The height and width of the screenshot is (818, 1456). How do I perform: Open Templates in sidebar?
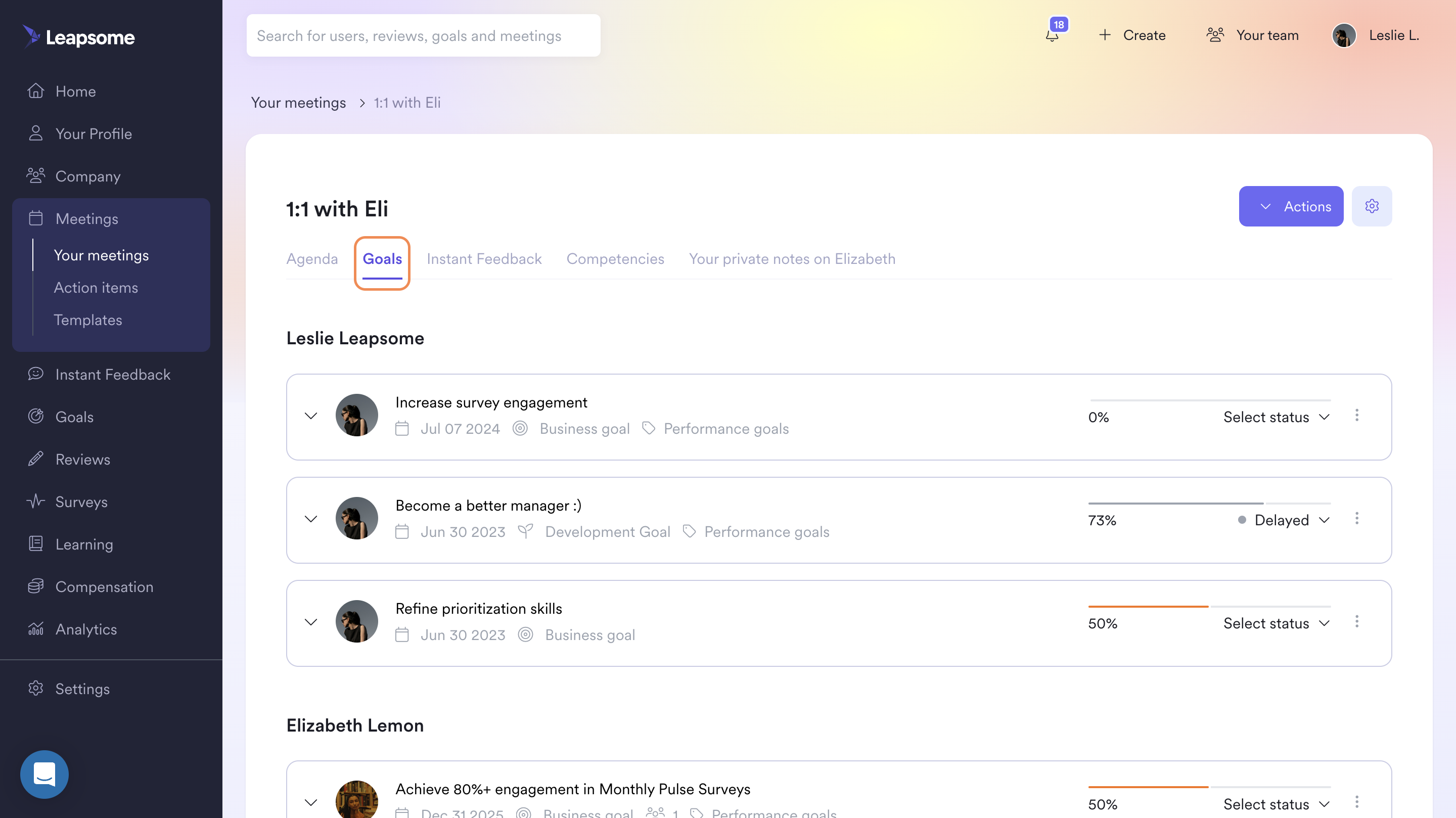point(87,320)
